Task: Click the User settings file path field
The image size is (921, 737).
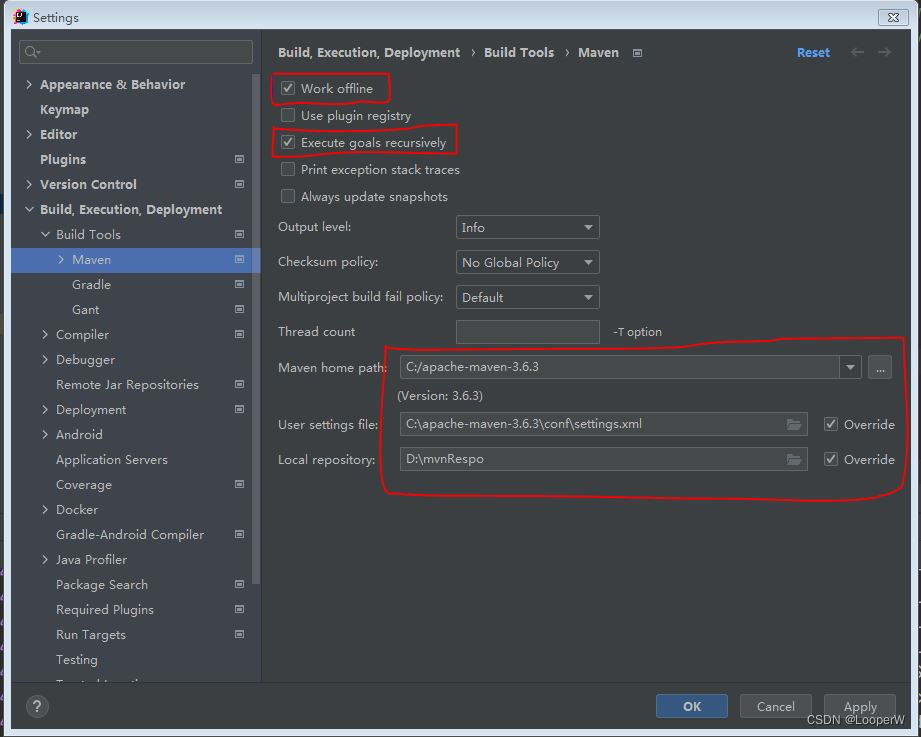Action: coord(603,424)
